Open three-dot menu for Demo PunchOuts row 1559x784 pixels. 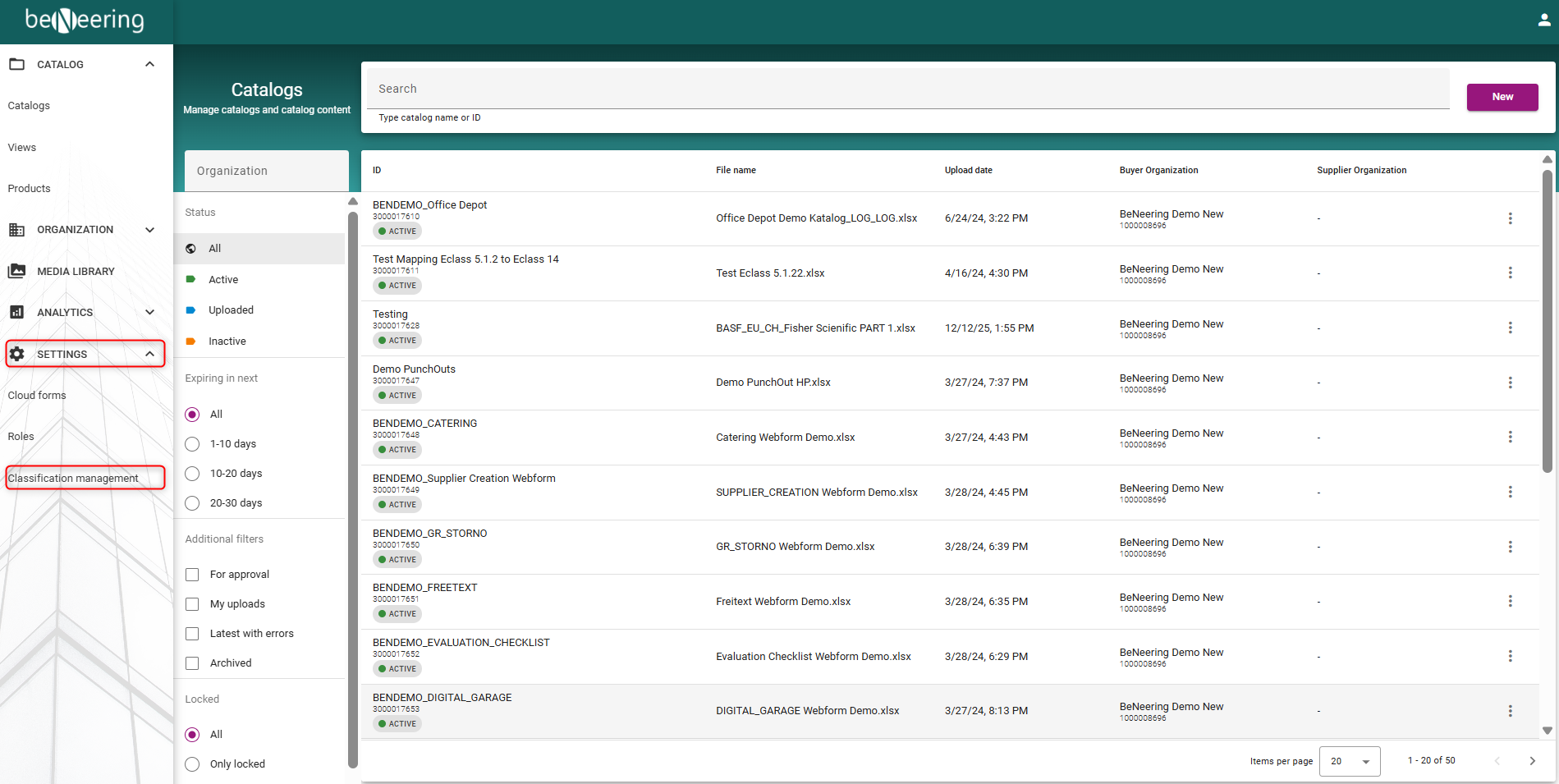[1510, 383]
